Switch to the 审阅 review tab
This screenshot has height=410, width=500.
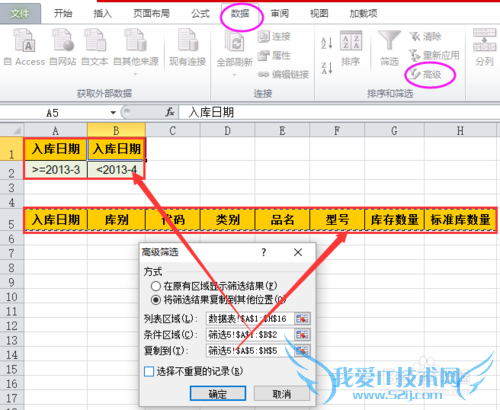[x=279, y=13]
